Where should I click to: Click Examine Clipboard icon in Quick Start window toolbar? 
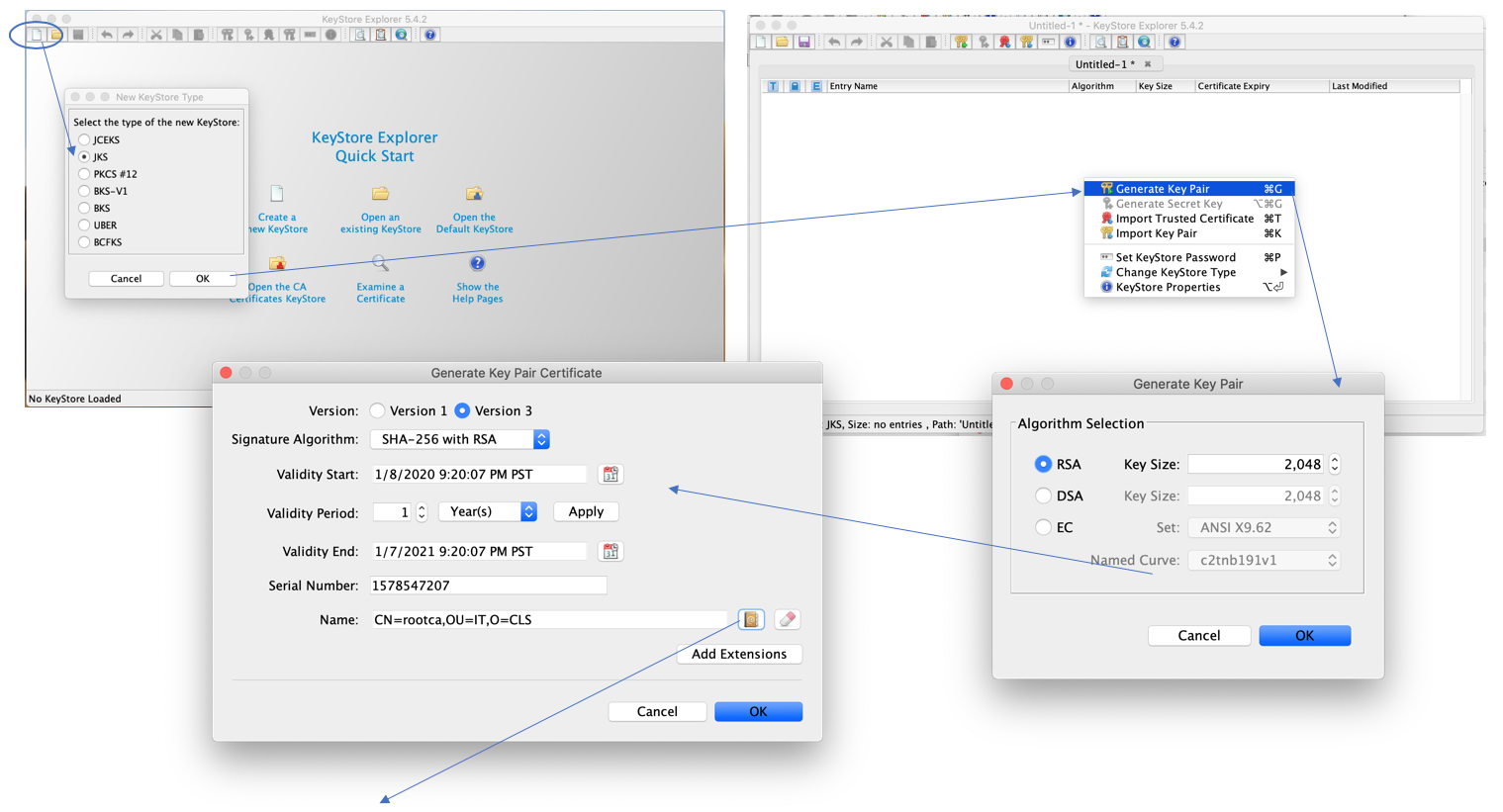tap(380, 35)
